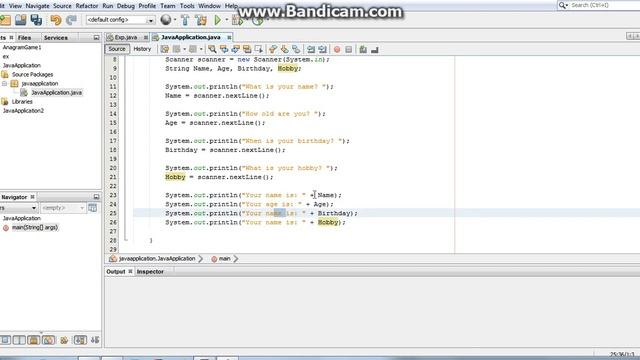The image size is (640, 360).
Task: Select main(String[] args) in Navigator
Action: 35,227
